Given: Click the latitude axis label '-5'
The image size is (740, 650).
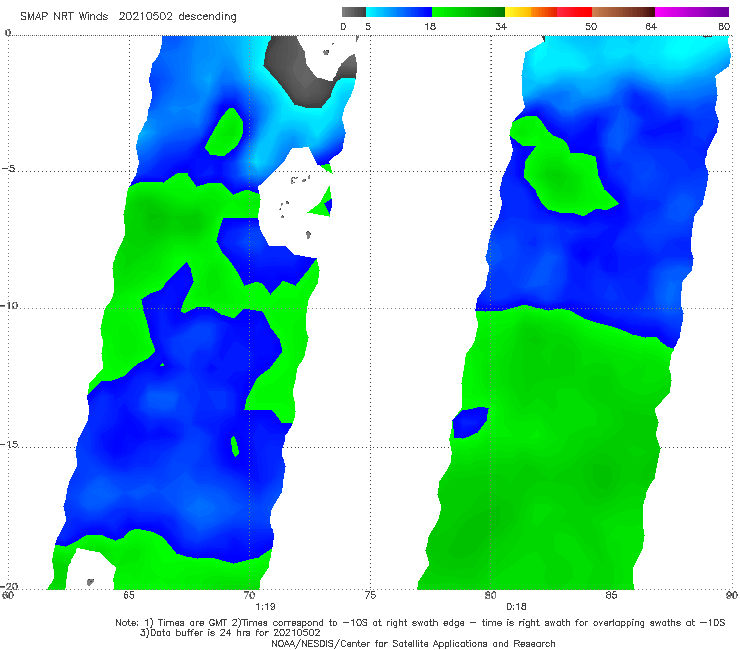Looking at the screenshot, I should (x=8, y=169).
